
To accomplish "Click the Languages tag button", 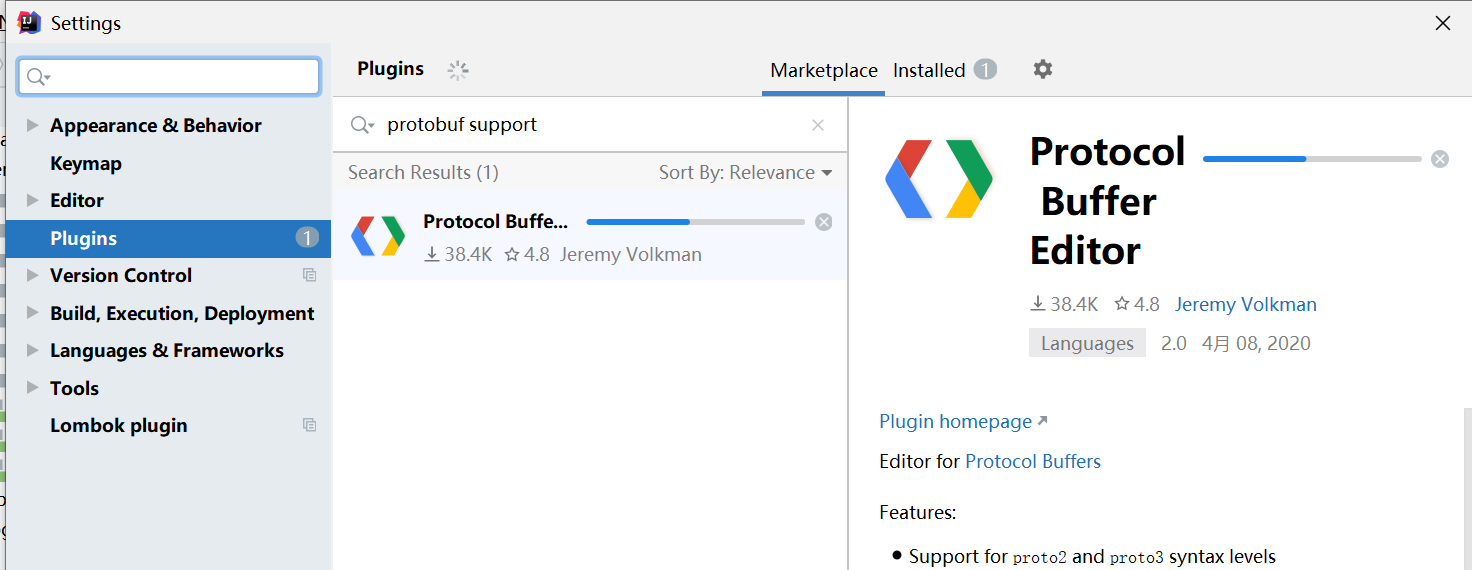I will coord(1087,343).
